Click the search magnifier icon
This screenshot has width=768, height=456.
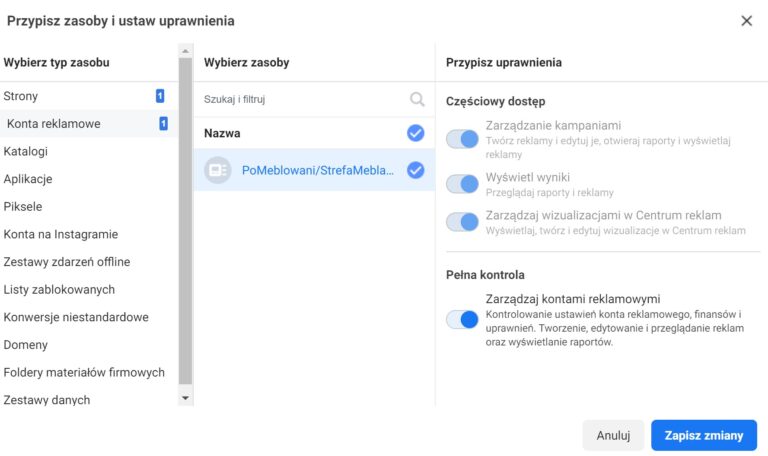click(417, 99)
